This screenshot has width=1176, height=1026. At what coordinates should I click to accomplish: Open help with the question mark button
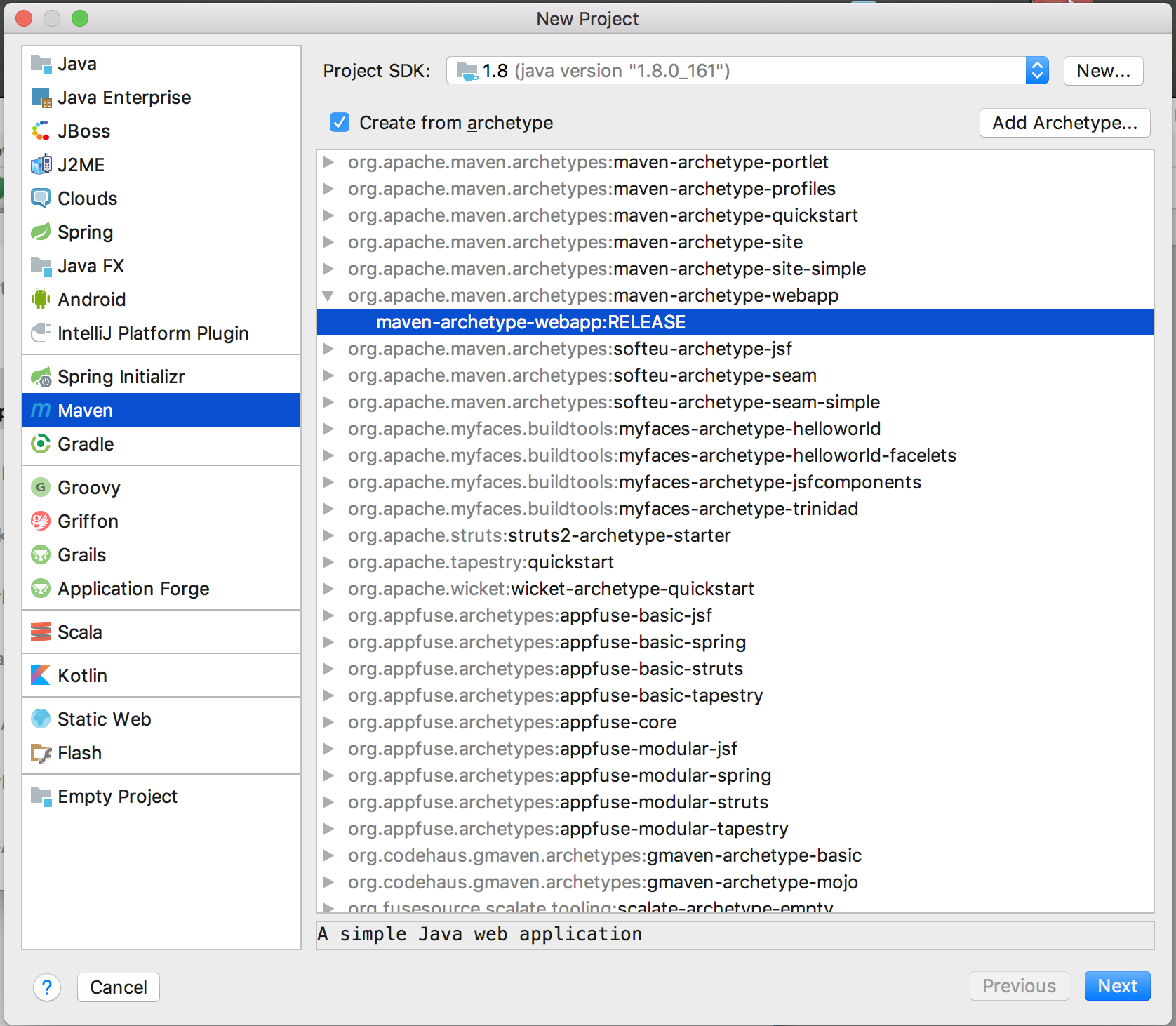click(x=47, y=987)
